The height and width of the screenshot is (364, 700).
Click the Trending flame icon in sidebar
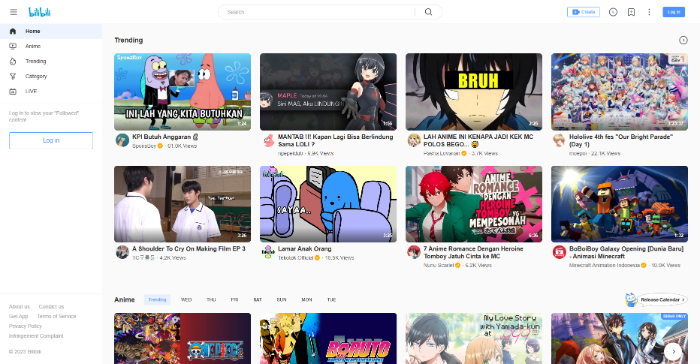point(13,61)
